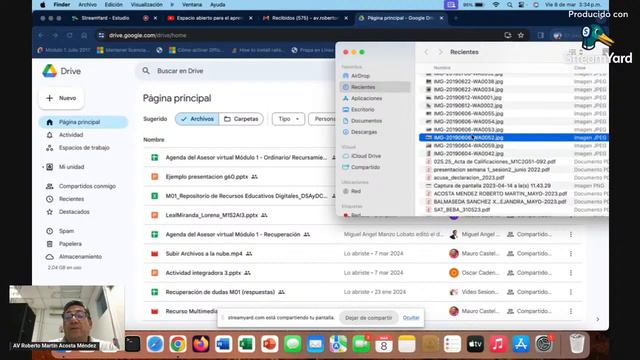Open the Ventana menu in menu bar
The width and height of the screenshot is (640, 360).
point(192,5)
